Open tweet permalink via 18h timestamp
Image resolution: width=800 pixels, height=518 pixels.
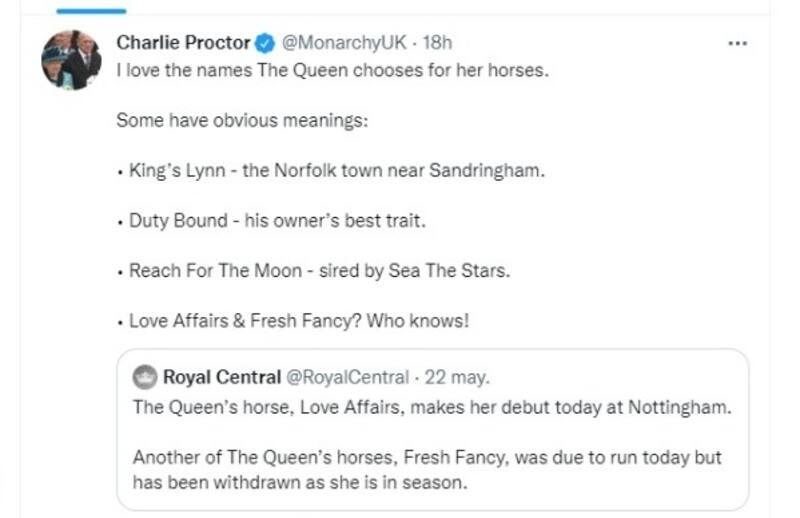point(439,43)
